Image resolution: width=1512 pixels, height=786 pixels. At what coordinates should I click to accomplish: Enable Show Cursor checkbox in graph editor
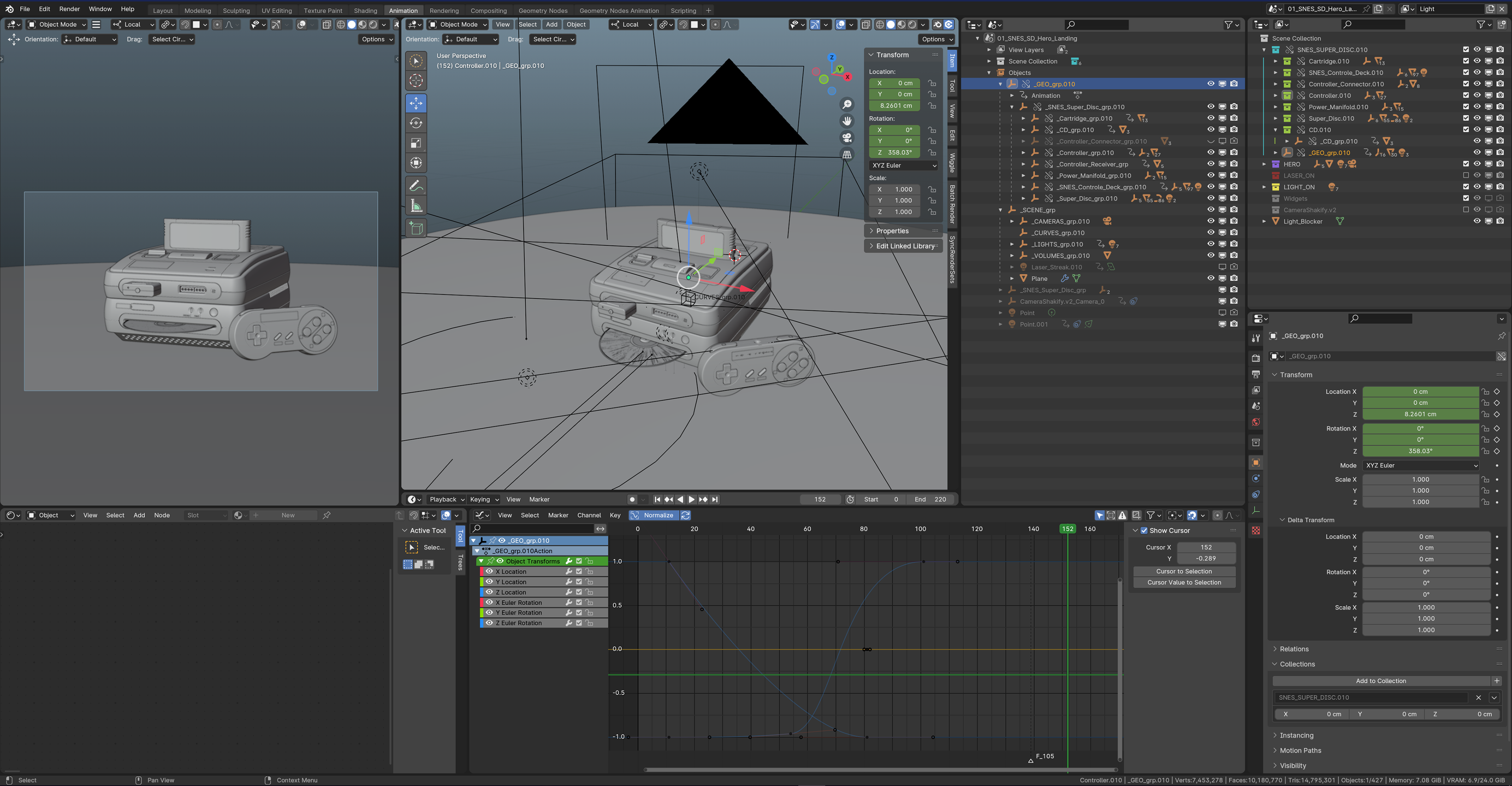coord(1143,530)
